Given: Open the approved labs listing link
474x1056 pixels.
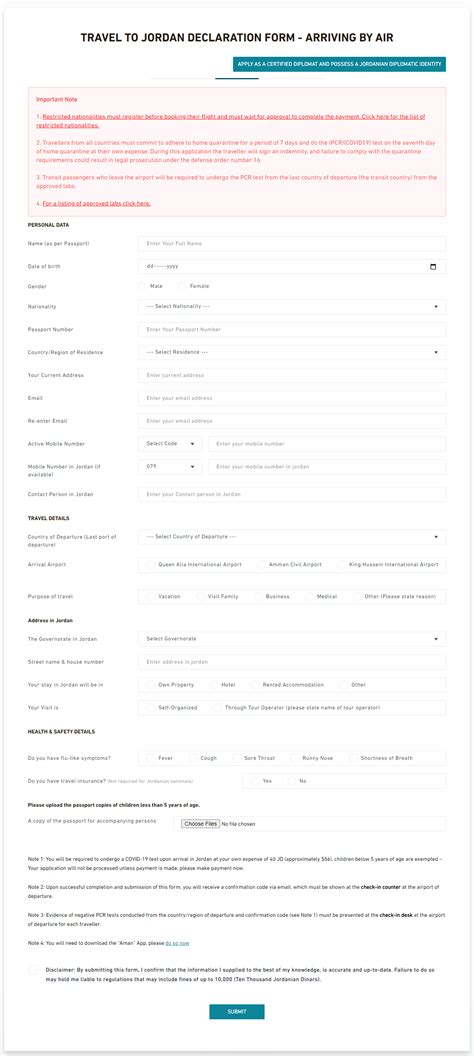Looking at the screenshot, I should 96,203.
